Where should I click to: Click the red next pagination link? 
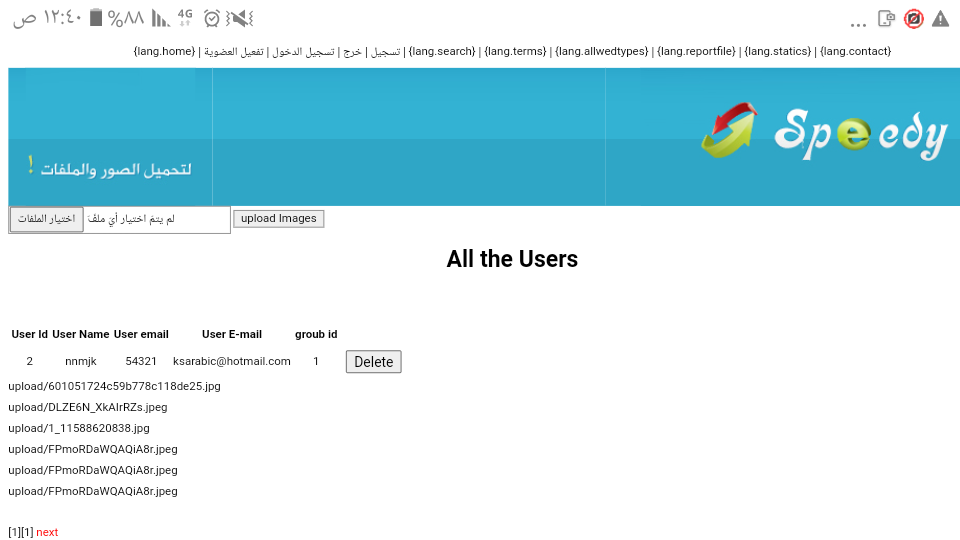[47, 532]
